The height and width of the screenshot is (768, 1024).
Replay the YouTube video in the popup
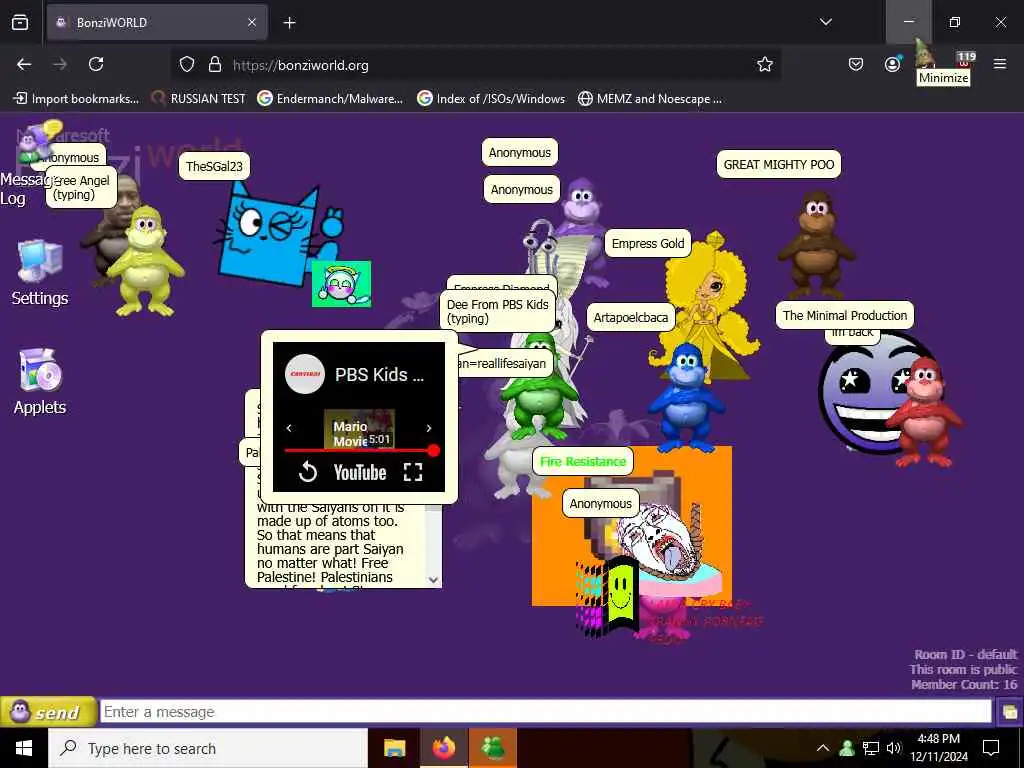point(308,472)
